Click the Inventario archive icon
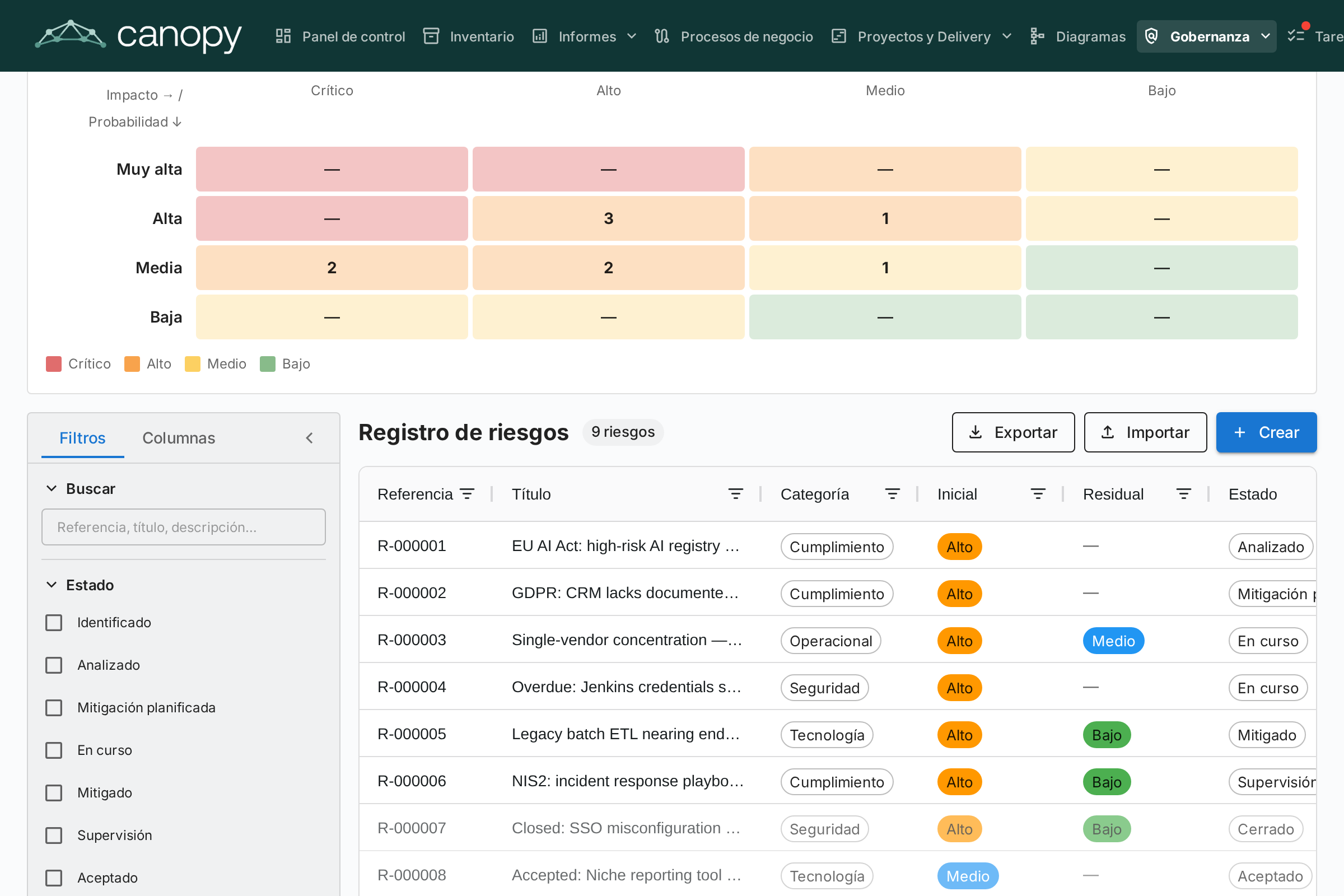 tap(431, 36)
